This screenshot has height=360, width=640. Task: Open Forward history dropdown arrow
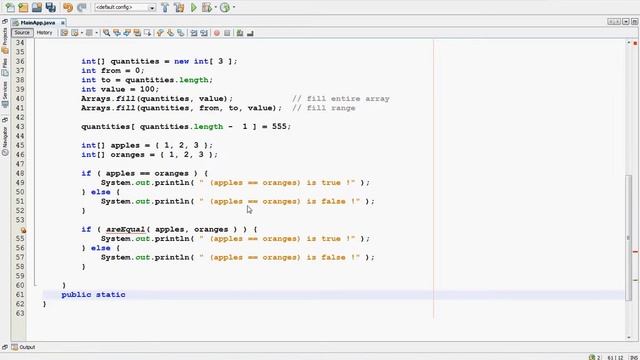pos(96,33)
